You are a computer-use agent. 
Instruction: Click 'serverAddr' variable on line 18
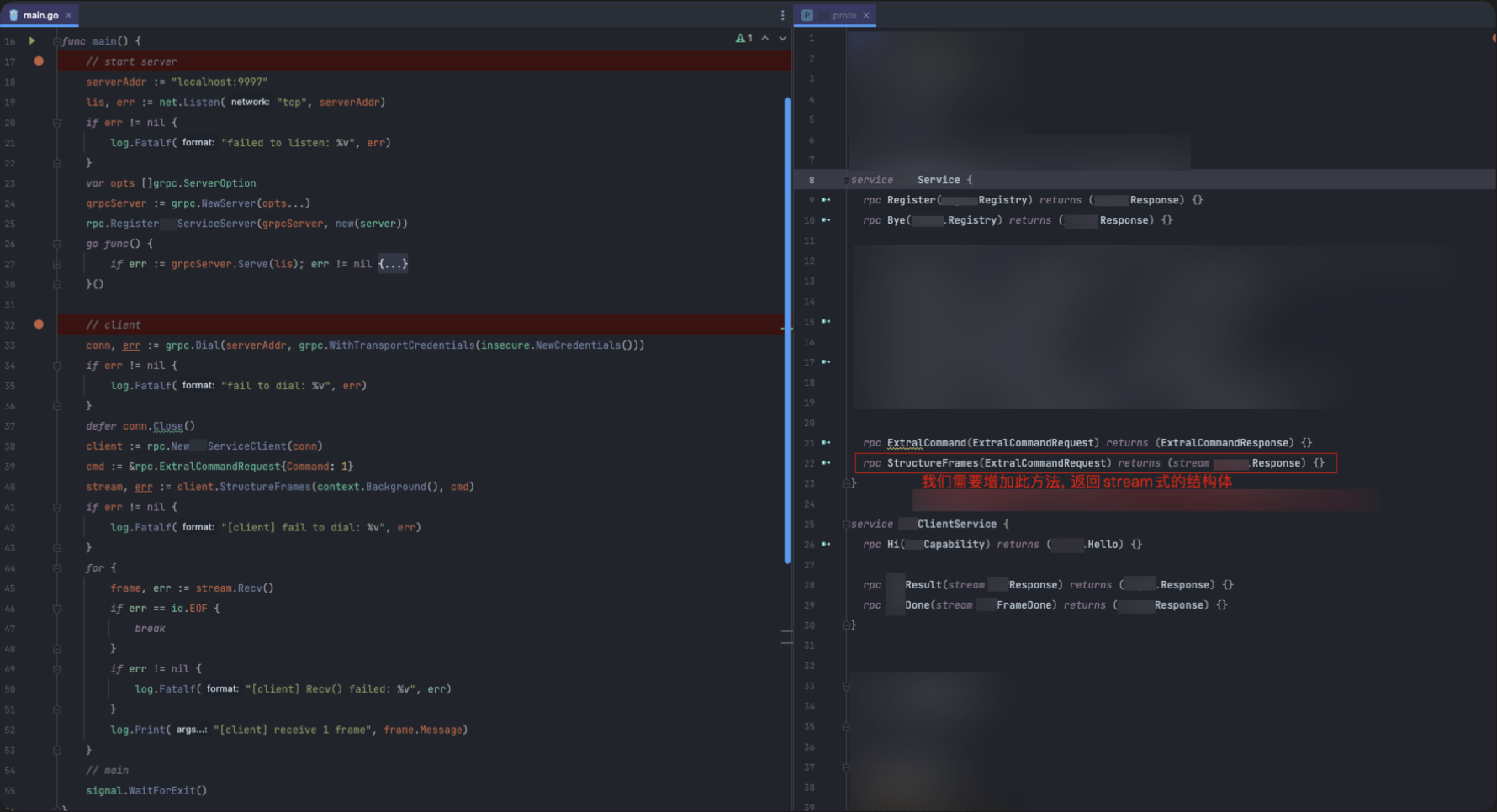tap(116, 82)
